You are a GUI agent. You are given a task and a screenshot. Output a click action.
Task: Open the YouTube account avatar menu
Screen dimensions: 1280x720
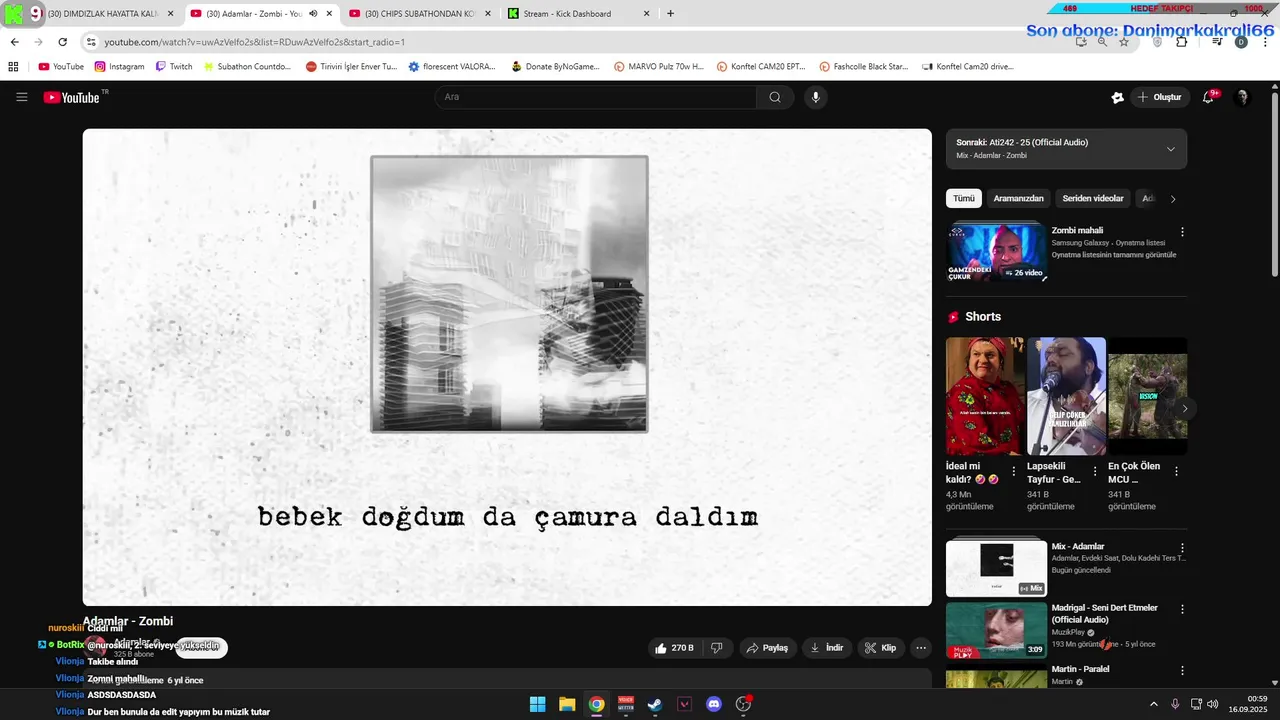pyautogui.click(x=1243, y=97)
